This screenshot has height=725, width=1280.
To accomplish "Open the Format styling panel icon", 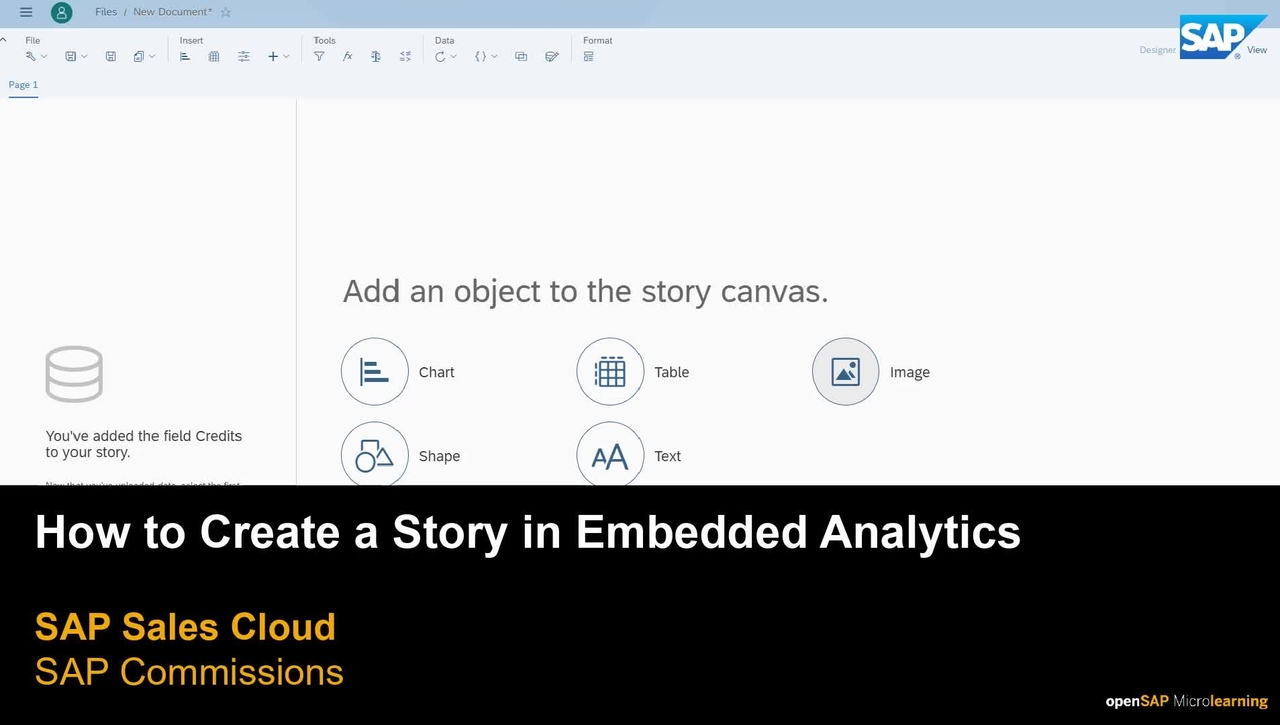I will point(589,57).
